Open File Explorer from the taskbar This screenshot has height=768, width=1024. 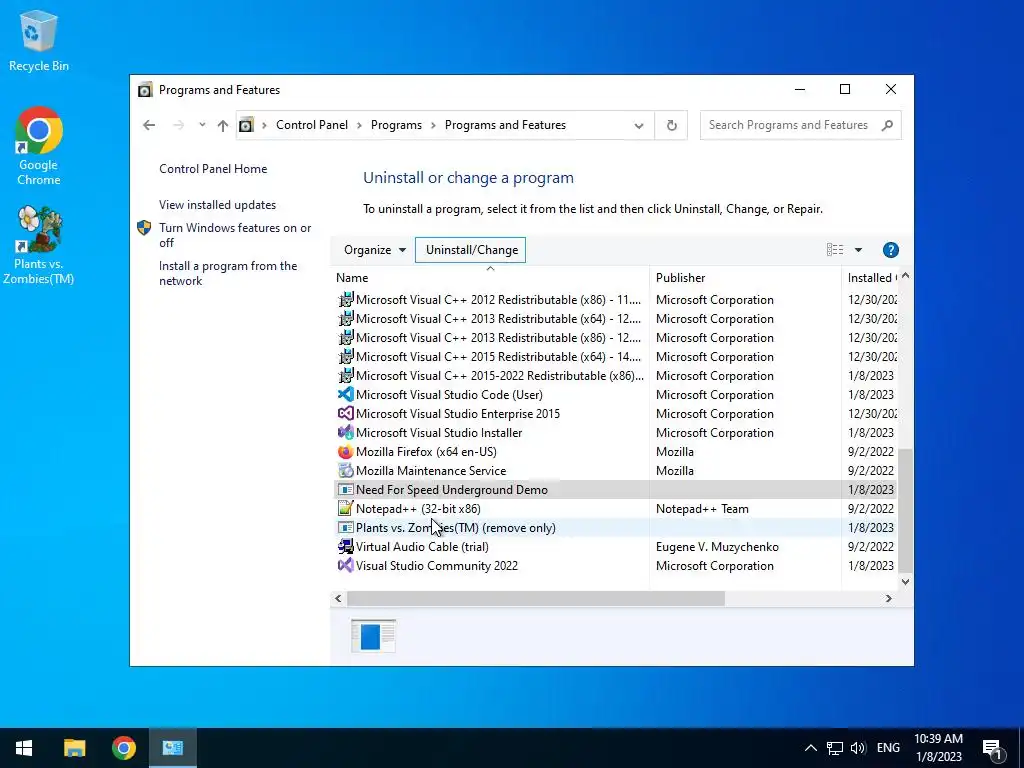[74, 748]
